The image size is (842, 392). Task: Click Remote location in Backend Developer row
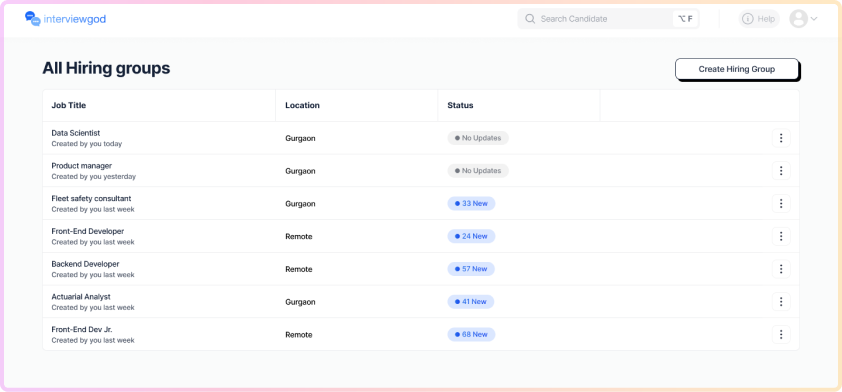coord(299,269)
